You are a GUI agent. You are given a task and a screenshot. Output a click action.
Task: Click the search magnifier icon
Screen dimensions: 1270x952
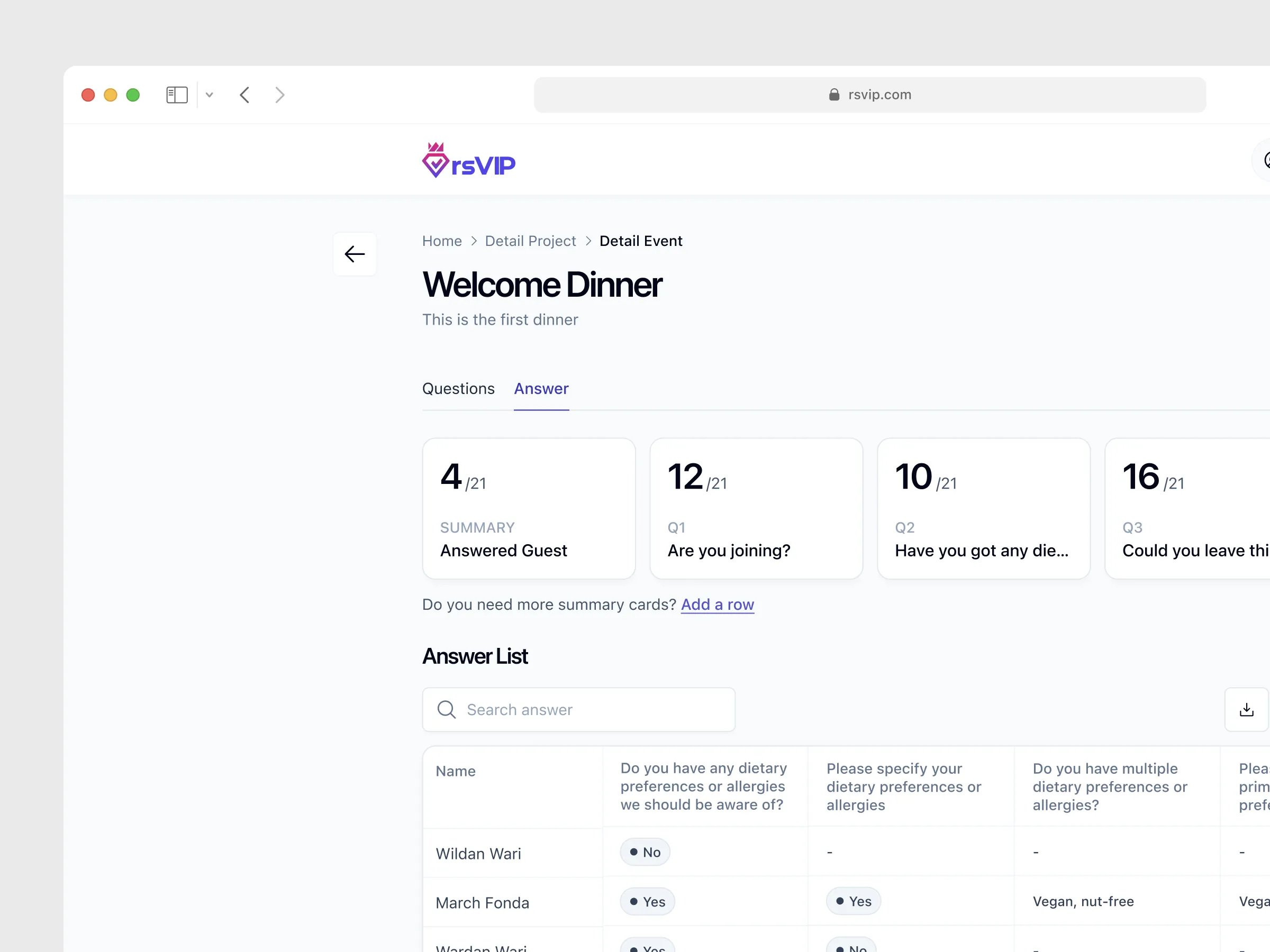click(446, 709)
